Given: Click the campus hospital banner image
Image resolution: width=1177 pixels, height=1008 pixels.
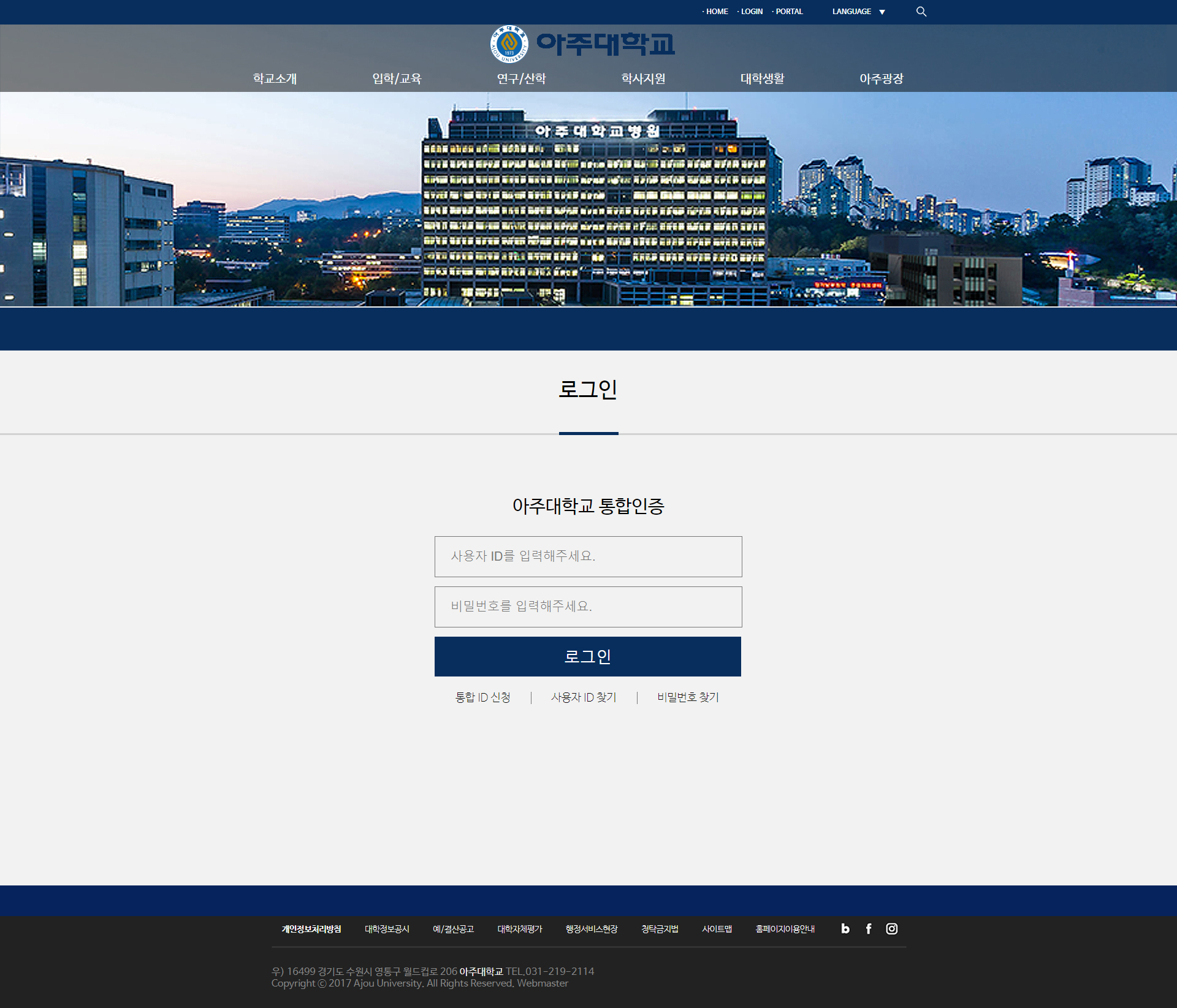Looking at the screenshot, I should click(588, 199).
